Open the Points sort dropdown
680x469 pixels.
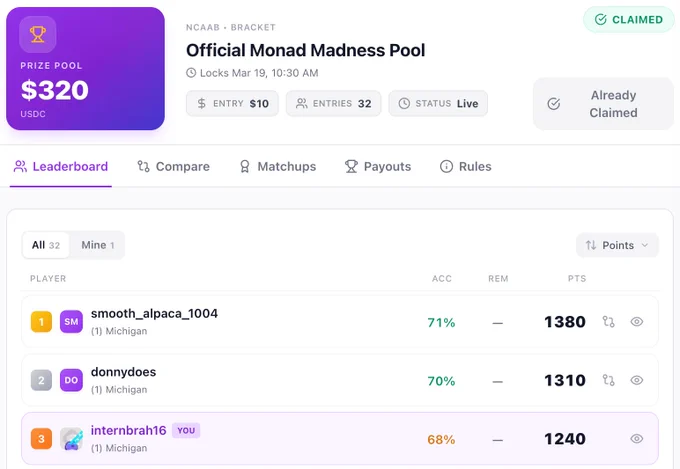click(617, 245)
